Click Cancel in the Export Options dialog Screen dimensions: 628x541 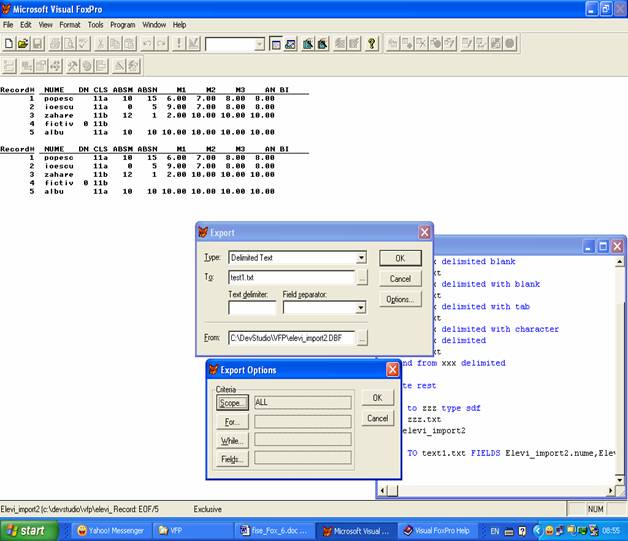click(x=378, y=418)
